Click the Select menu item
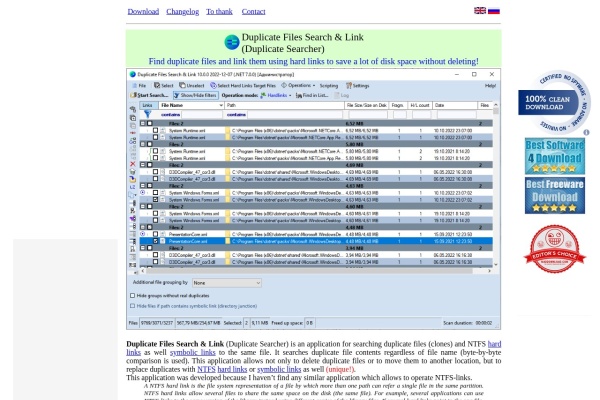 [164, 86]
